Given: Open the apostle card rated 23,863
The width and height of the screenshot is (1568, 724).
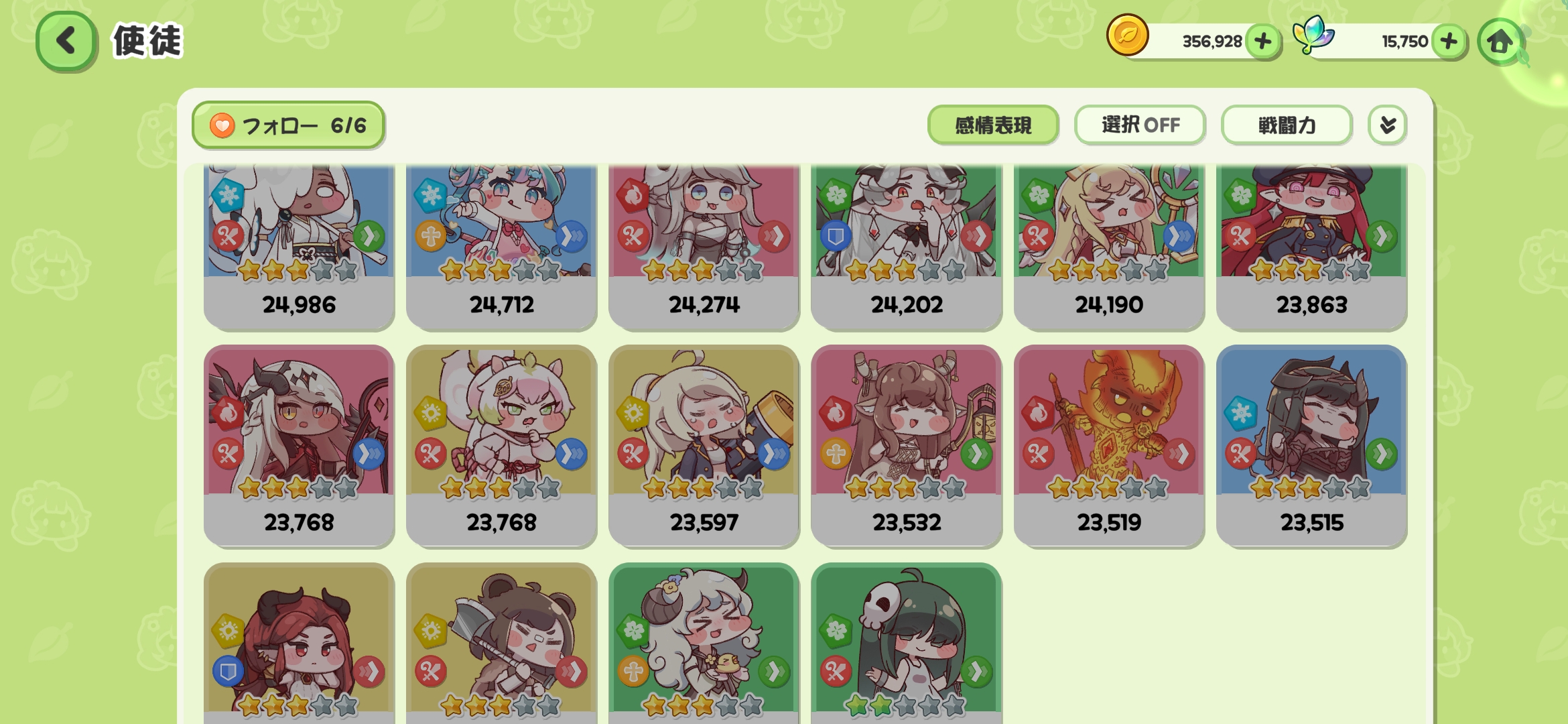Looking at the screenshot, I should [x=1311, y=247].
